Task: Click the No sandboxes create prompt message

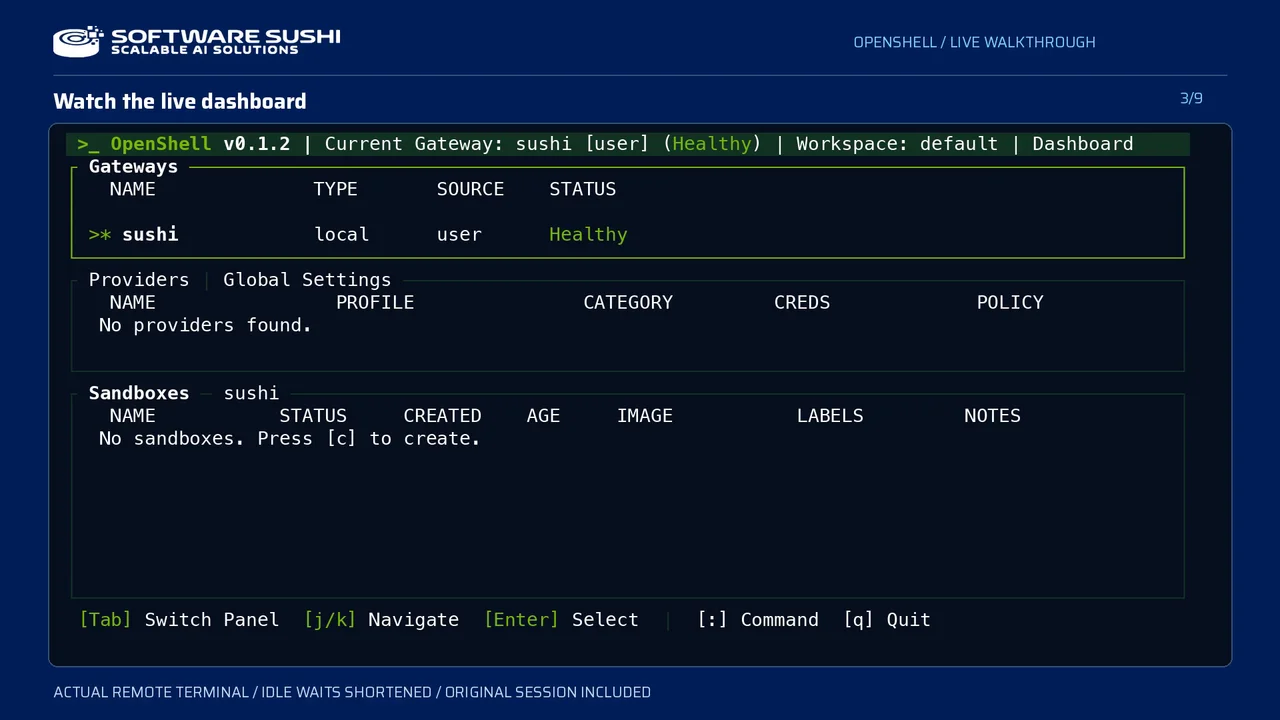Action: pyautogui.click(x=290, y=439)
